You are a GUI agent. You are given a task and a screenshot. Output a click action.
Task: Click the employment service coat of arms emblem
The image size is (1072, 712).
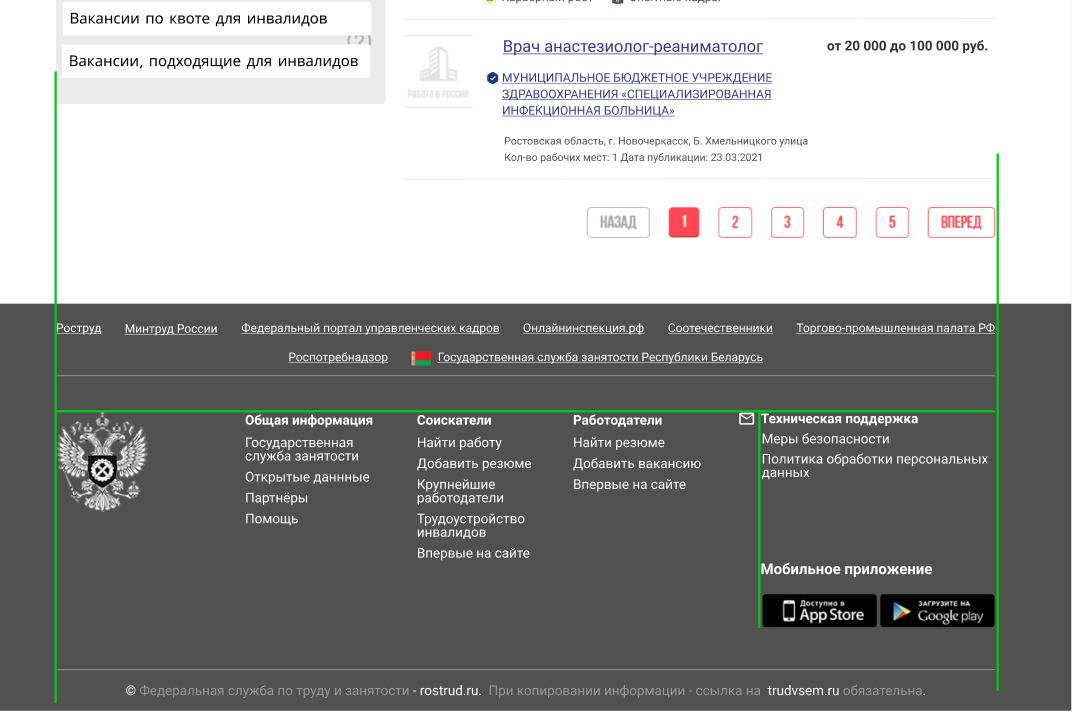(x=101, y=460)
